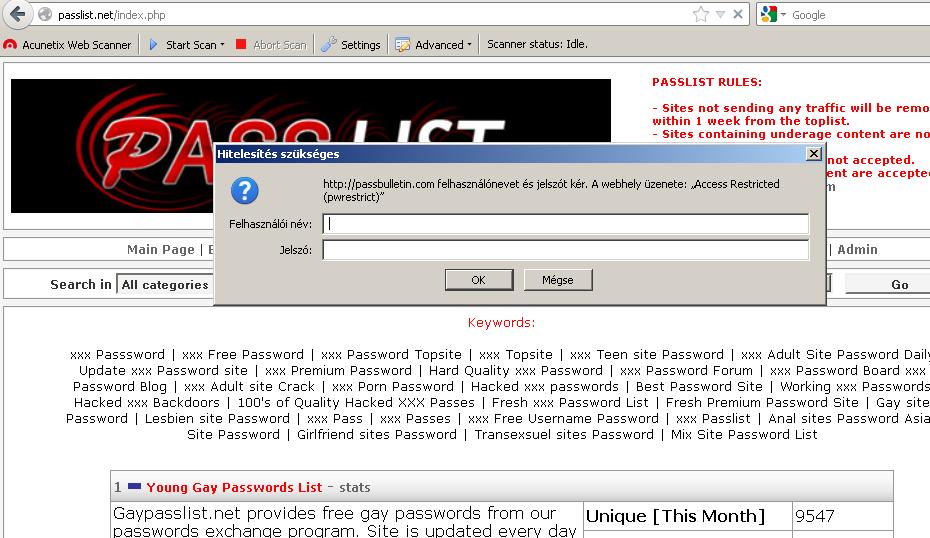930x538 pixels.
Task: Start Scan using the play icon
Action: coord(153,44)
